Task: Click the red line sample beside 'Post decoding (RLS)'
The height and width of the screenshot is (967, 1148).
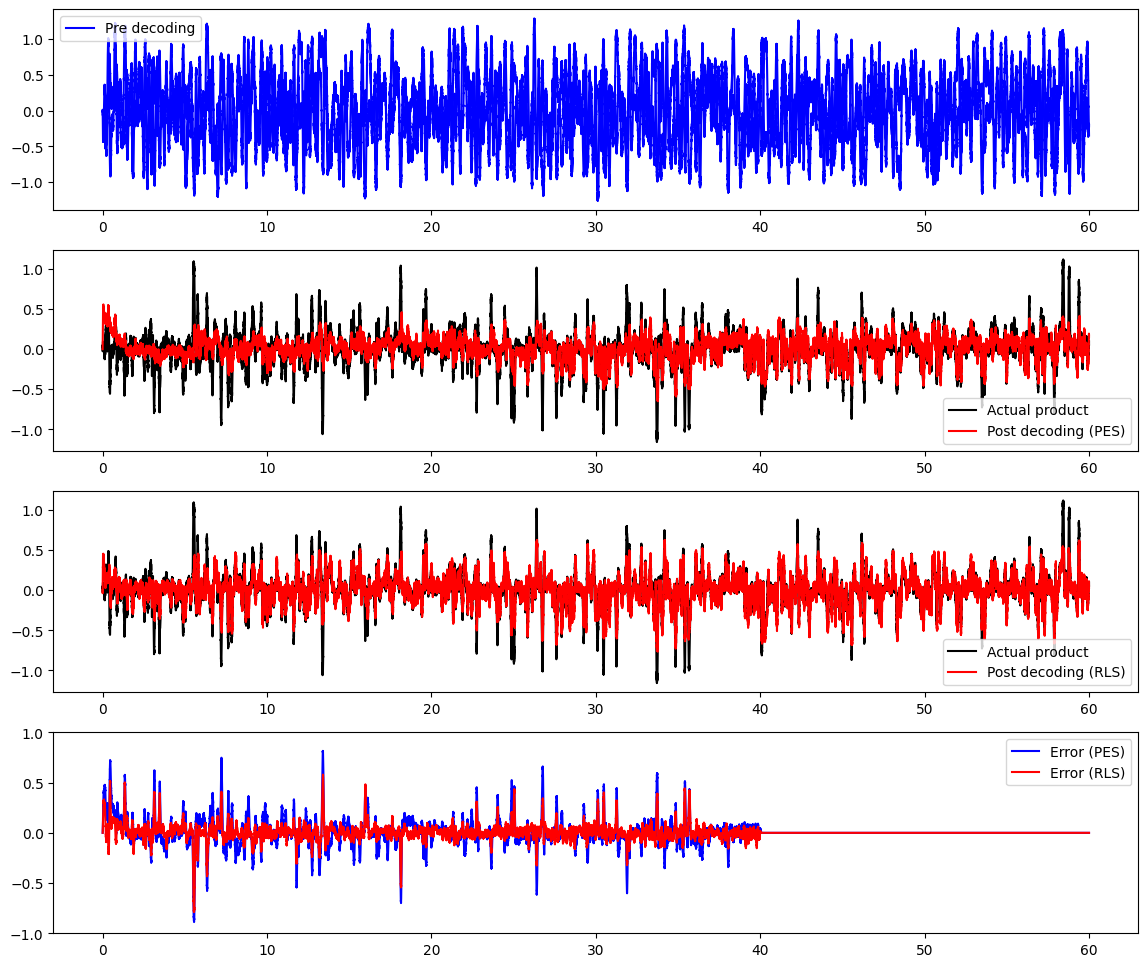Action: tap(963, 672)
